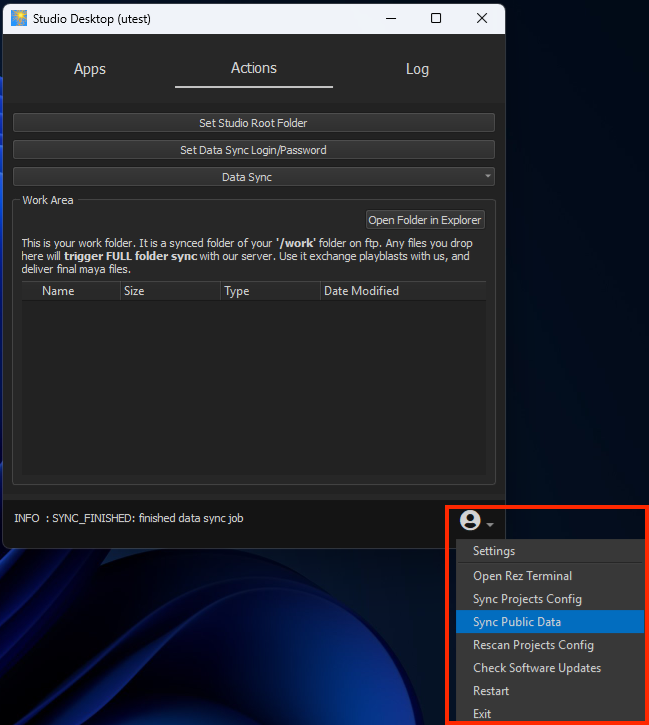
Task: Click Set Data Sync Login/Password button
Action: click(253, 150)
